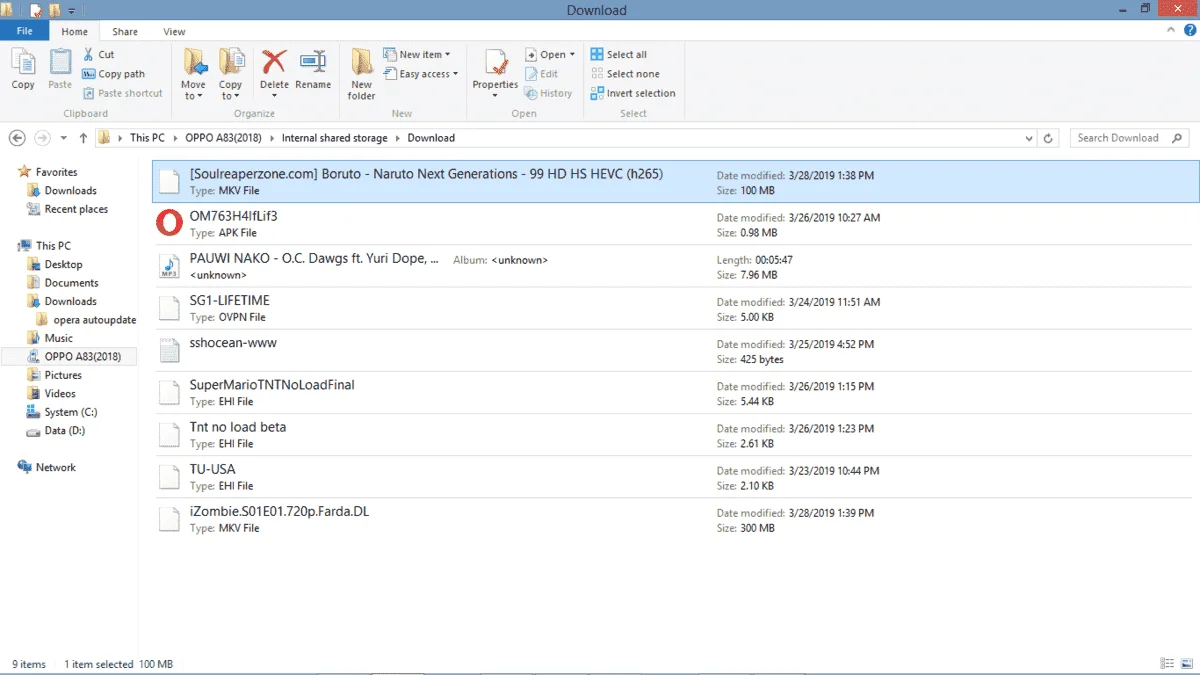Screen dimensions: 1200x675
Task: Click This PC in address bar
Action: [147, 138]
